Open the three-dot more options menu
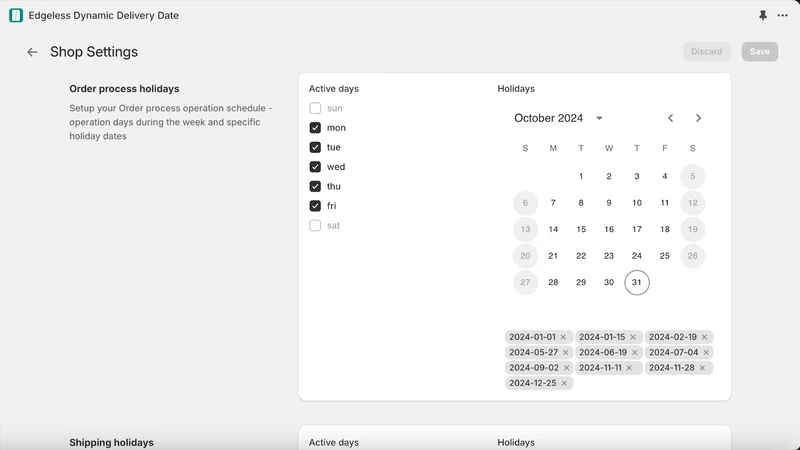 point(783,15)
